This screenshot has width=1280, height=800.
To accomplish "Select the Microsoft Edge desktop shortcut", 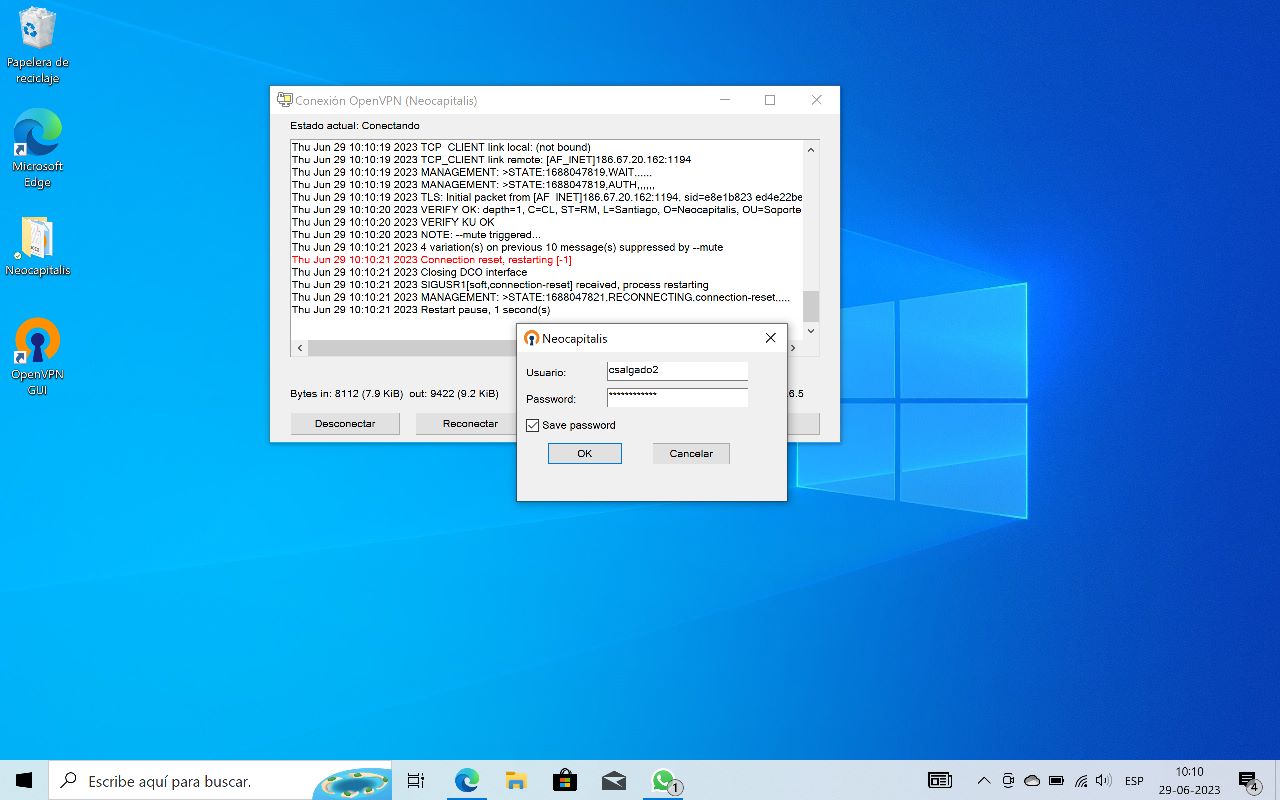I will pyautogui.click(x=37, y=148).
